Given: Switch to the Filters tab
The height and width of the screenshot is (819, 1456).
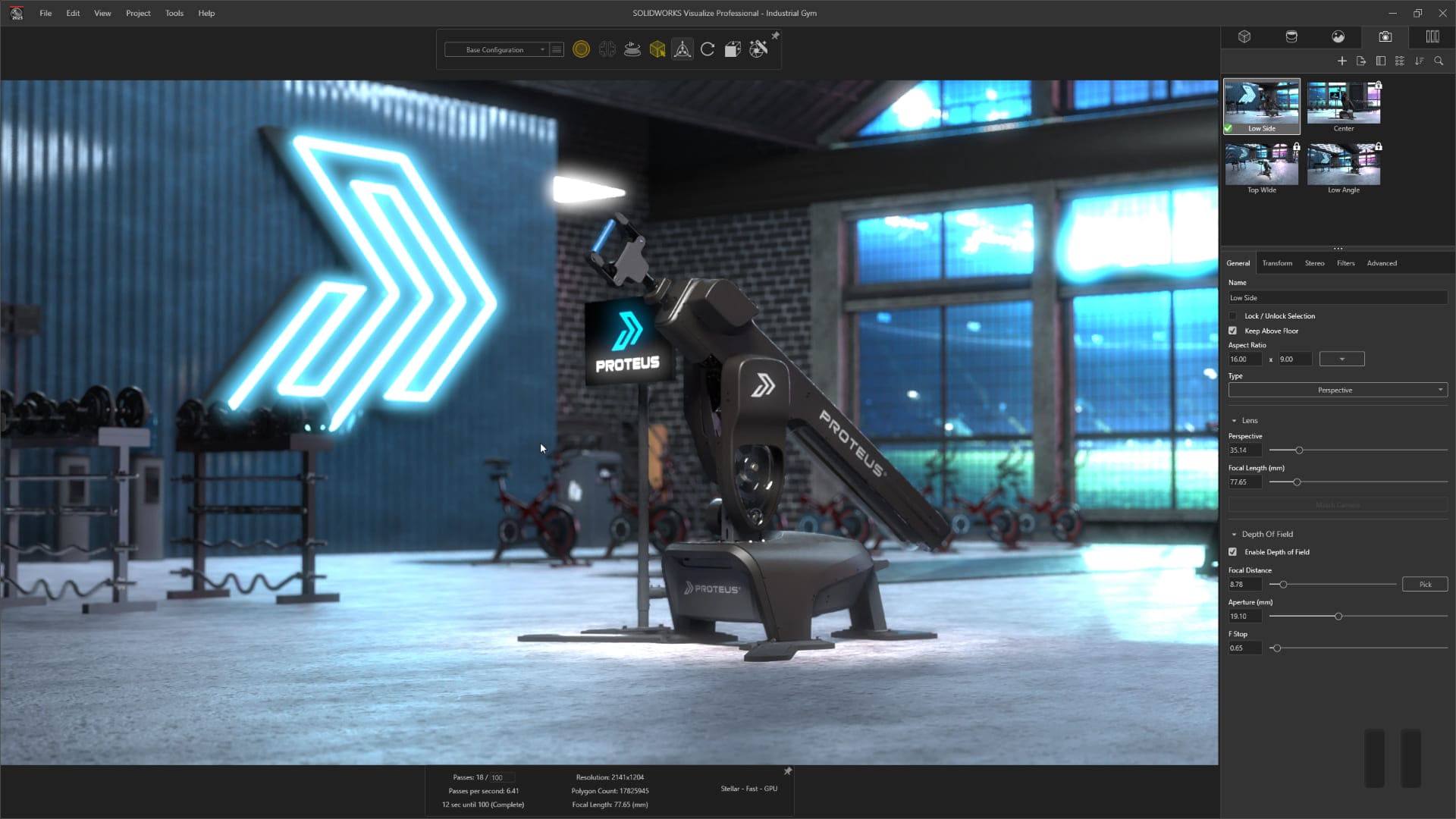Looking at the screenshot, I should tap(1345, 263).
